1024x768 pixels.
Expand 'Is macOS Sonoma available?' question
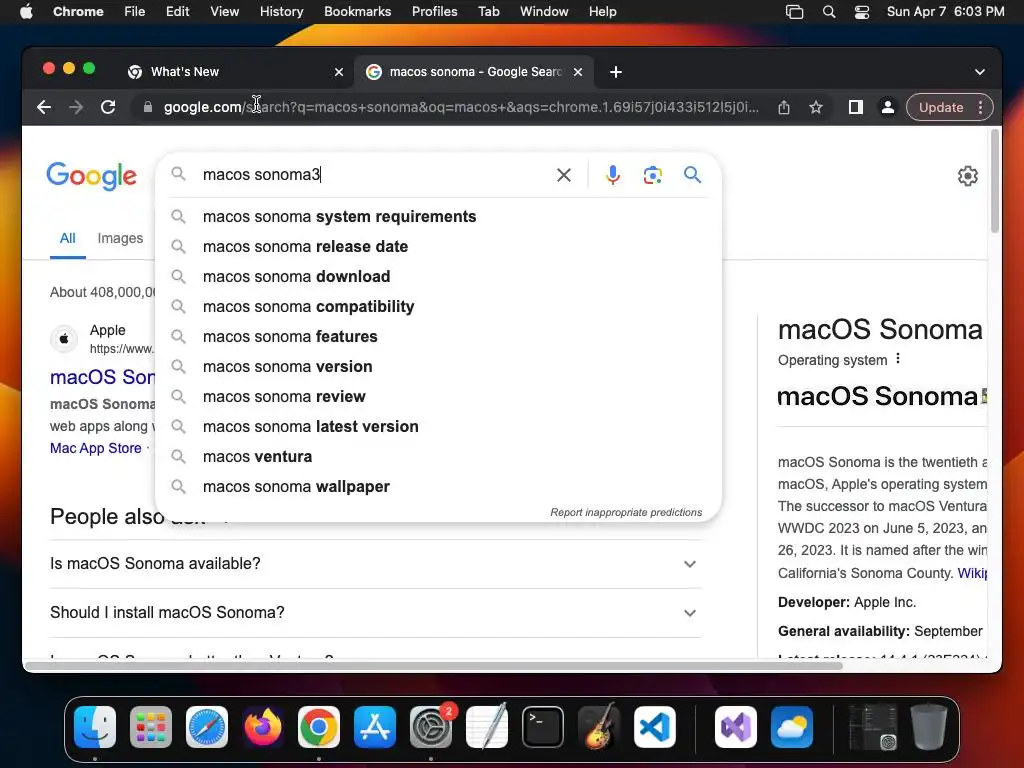376,564
